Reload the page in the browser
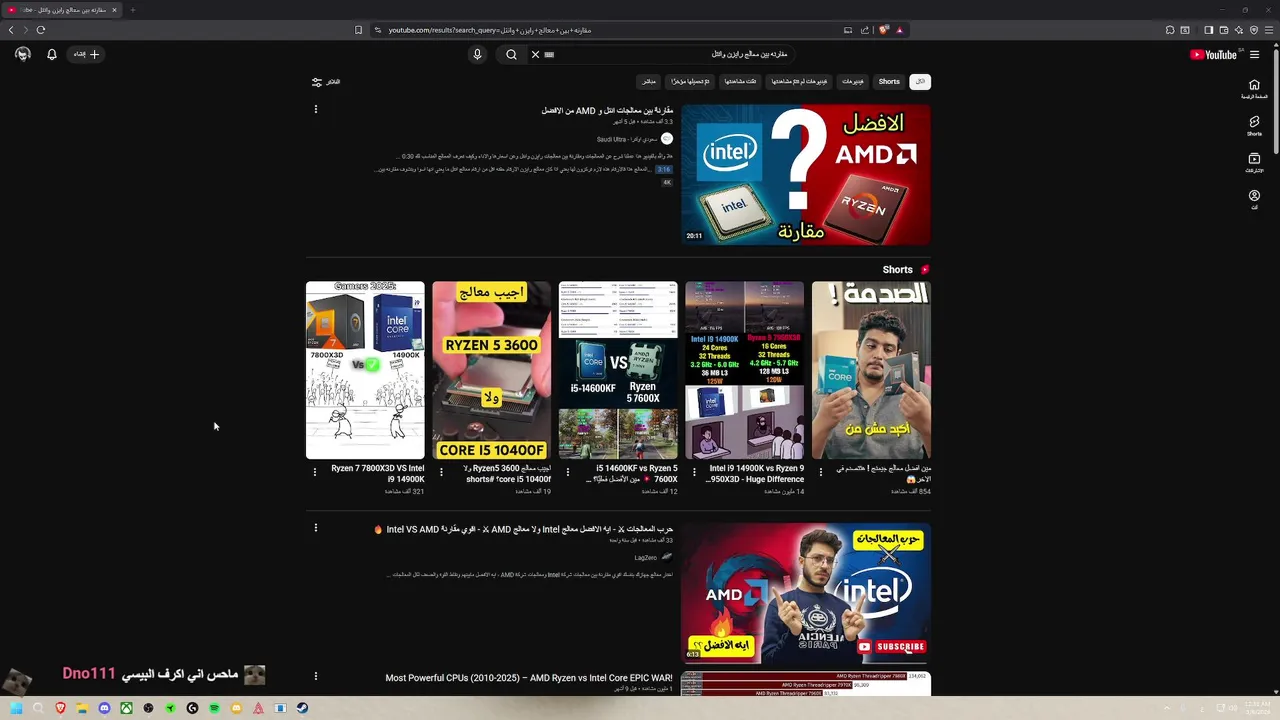Screen dimensions: 1280x720 41,30
